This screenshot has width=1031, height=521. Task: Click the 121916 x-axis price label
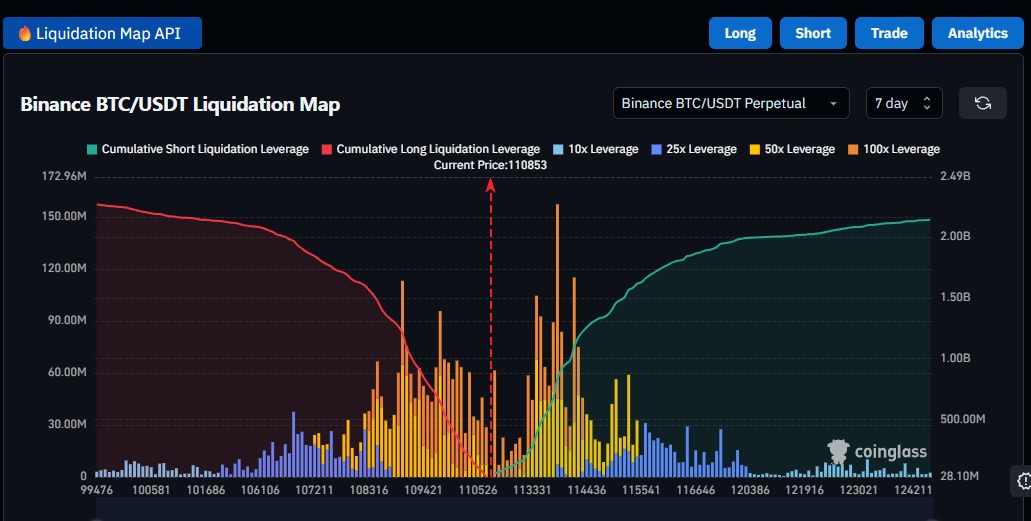805,490
